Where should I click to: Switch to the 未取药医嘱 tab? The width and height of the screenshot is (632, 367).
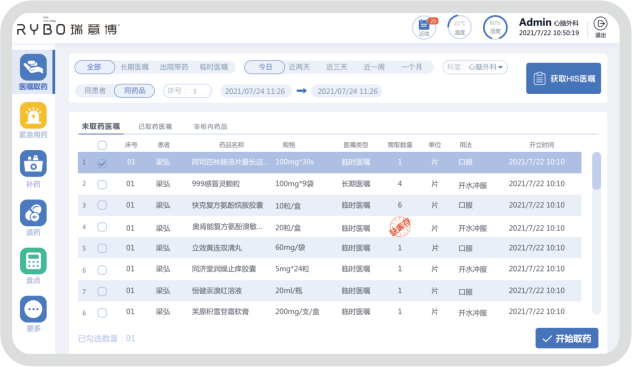pyautogui.click(x=101, y=126)
